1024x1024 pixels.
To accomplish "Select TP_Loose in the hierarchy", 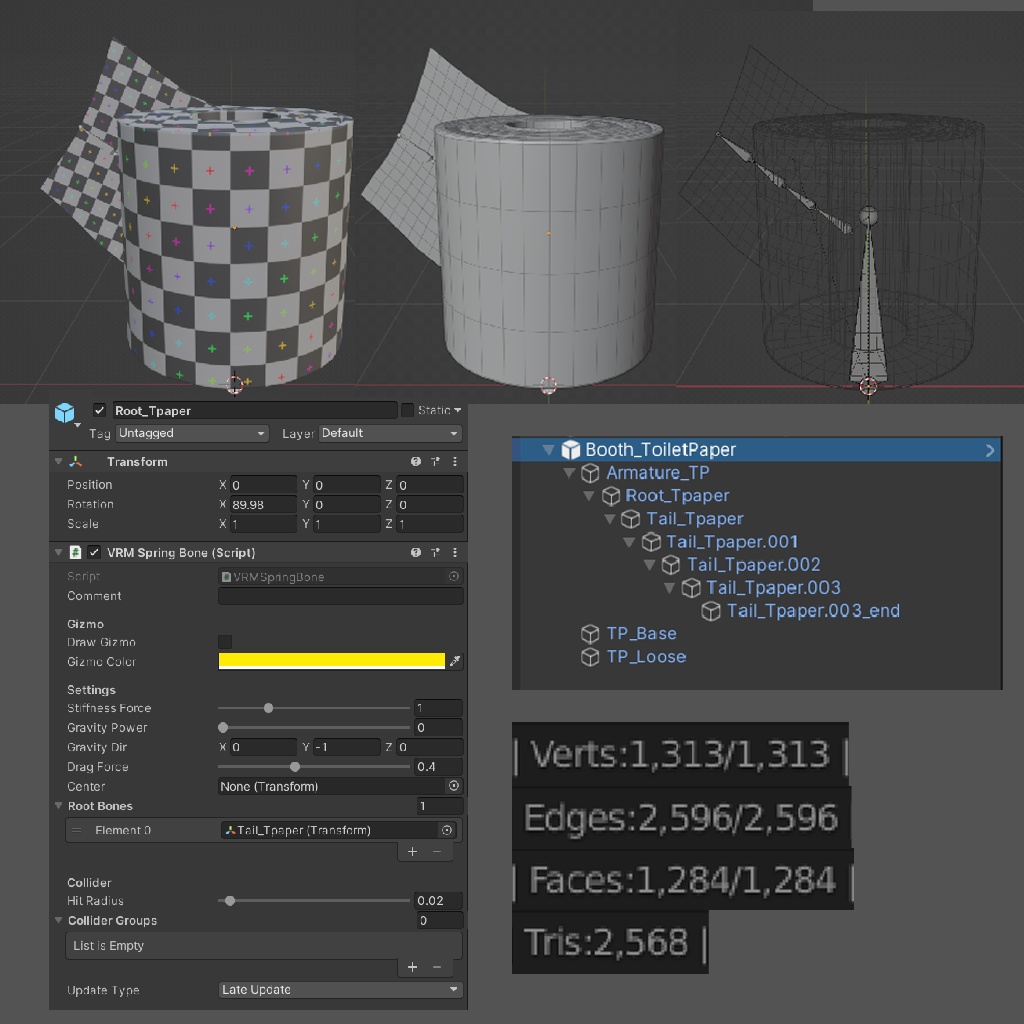I will pos(646,656).
